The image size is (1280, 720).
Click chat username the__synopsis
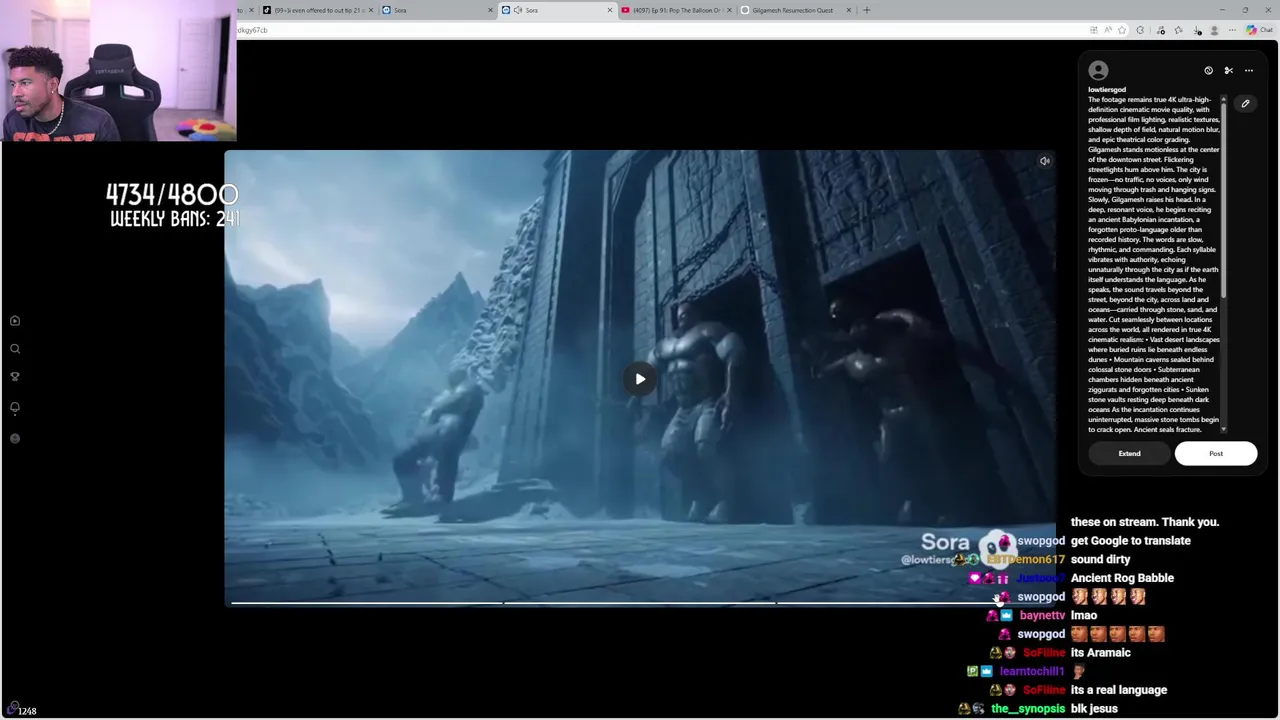[x=1028, y=709]
